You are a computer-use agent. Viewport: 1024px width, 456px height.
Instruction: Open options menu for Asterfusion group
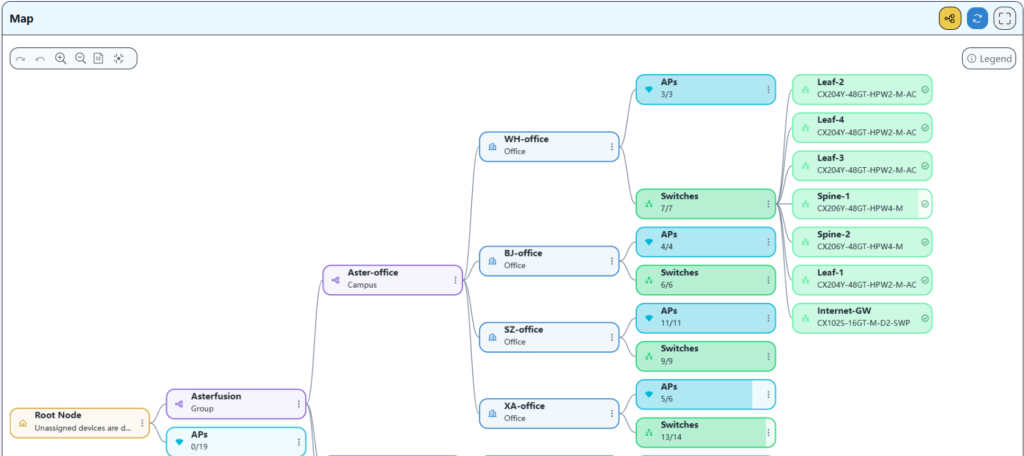pyautogui.click(x=298, y=404)
